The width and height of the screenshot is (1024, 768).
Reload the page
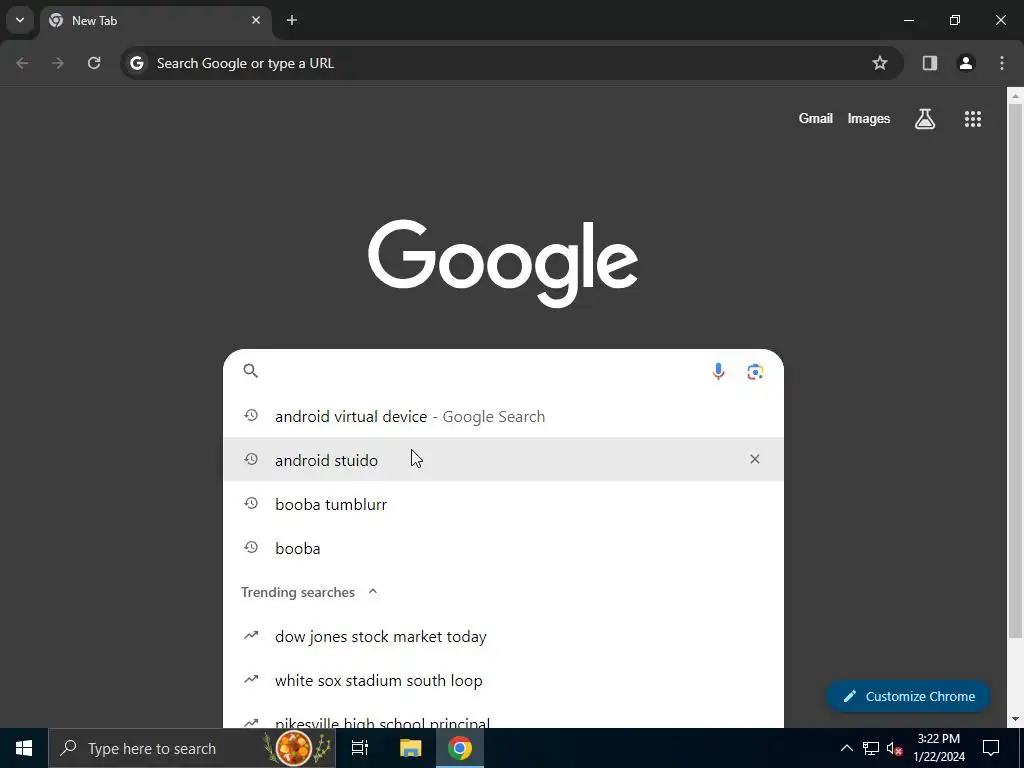(94, 63)
